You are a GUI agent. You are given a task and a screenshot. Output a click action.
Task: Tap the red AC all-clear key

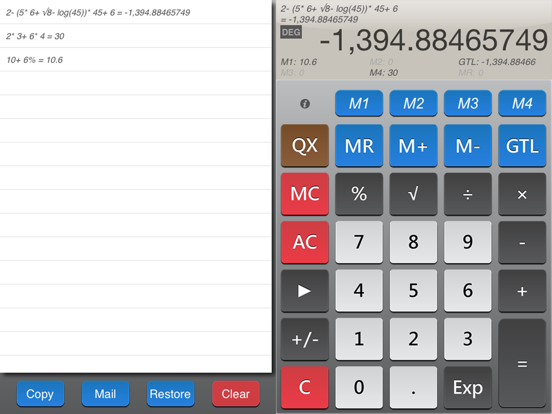(x=305, y=242)
